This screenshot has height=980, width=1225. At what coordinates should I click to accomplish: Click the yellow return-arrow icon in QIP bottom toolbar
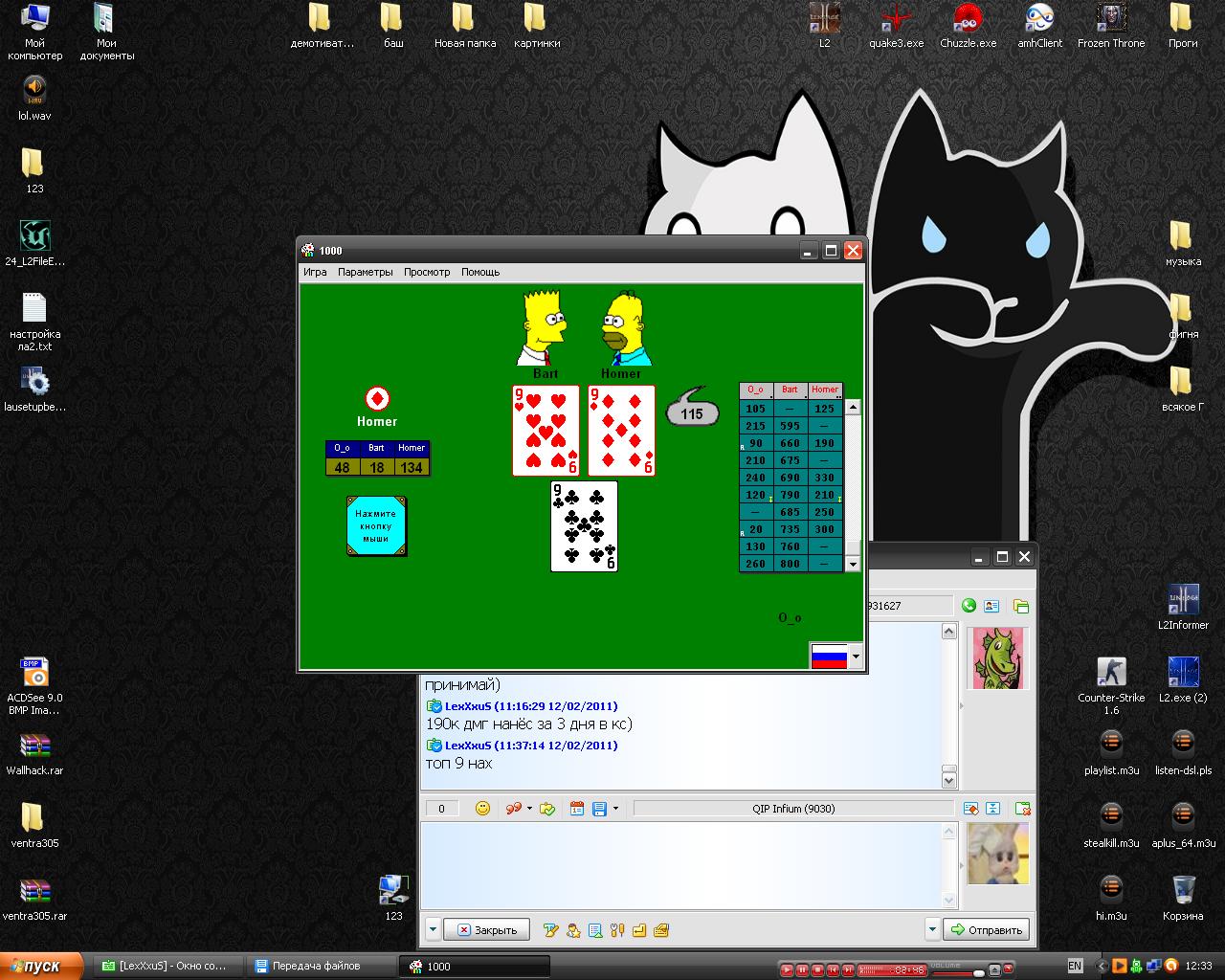(x=639, y=929)
